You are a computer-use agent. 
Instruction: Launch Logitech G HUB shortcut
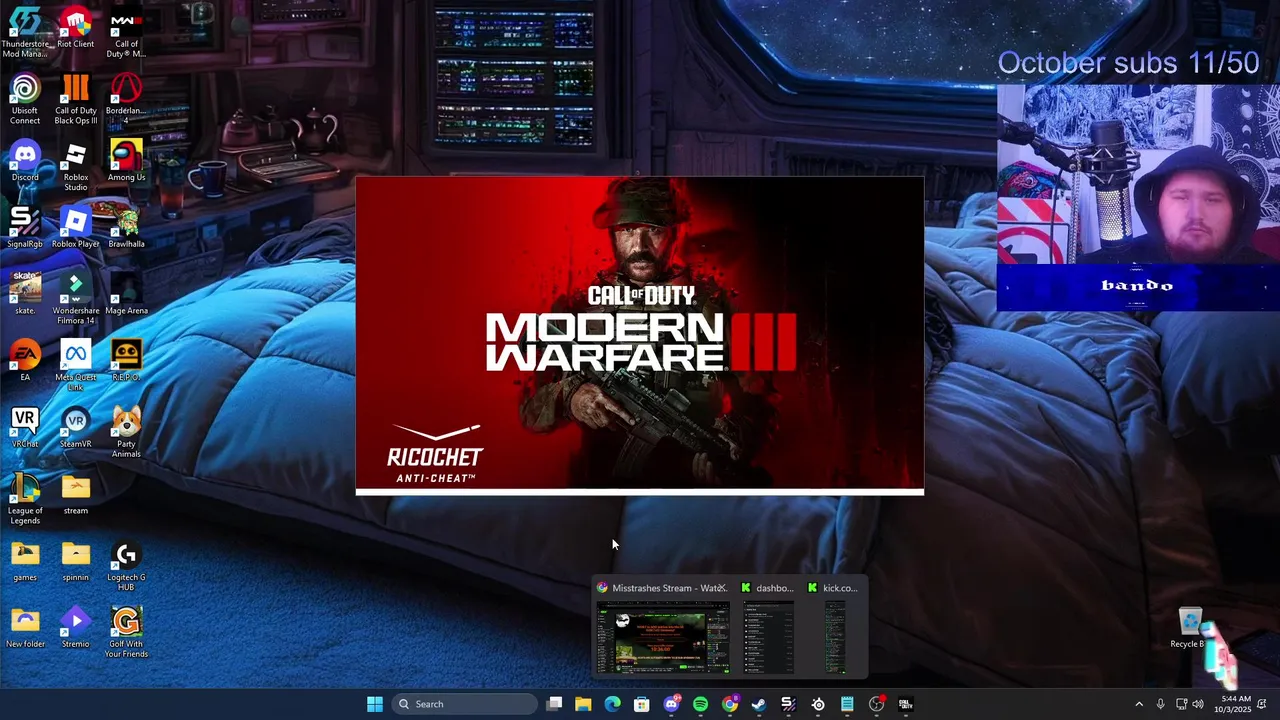[x=126, y=567]
